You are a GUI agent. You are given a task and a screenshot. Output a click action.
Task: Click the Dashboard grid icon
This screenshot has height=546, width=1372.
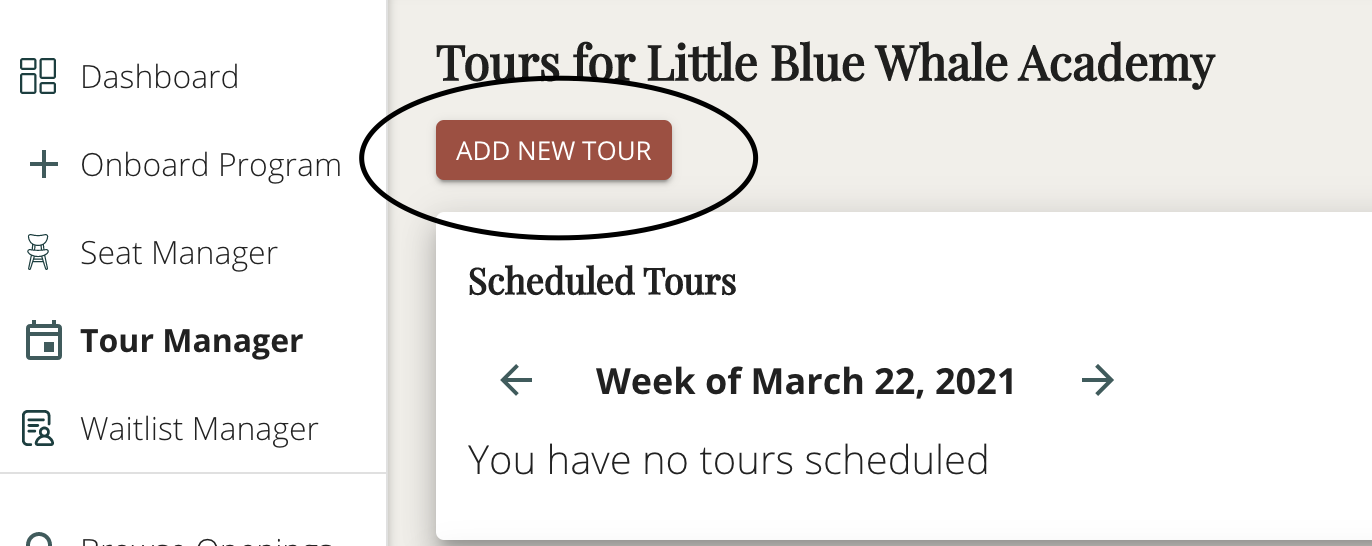38,76
